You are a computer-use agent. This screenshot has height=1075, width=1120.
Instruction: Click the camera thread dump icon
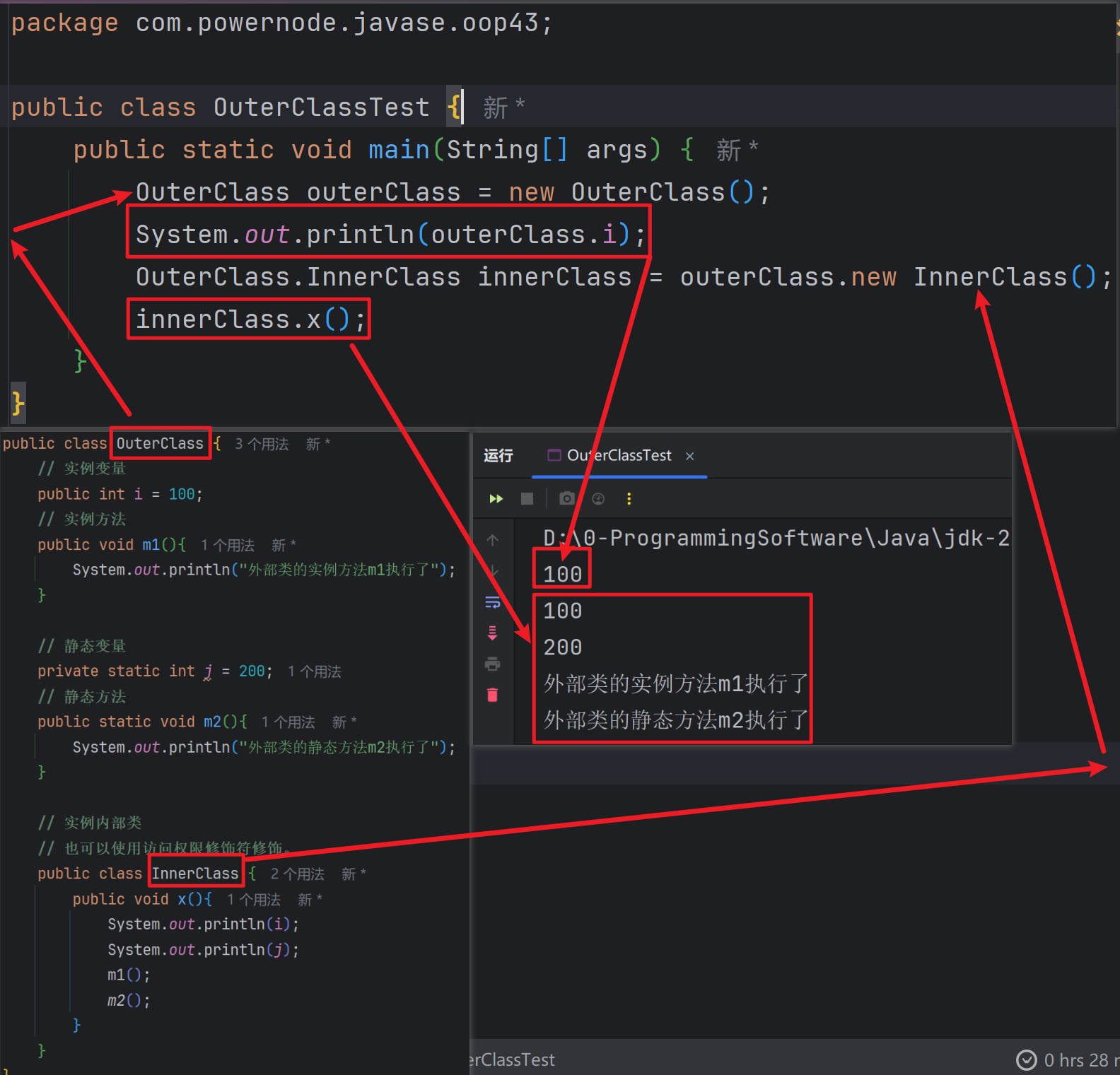pyautogui.click(x=566, y=499)
